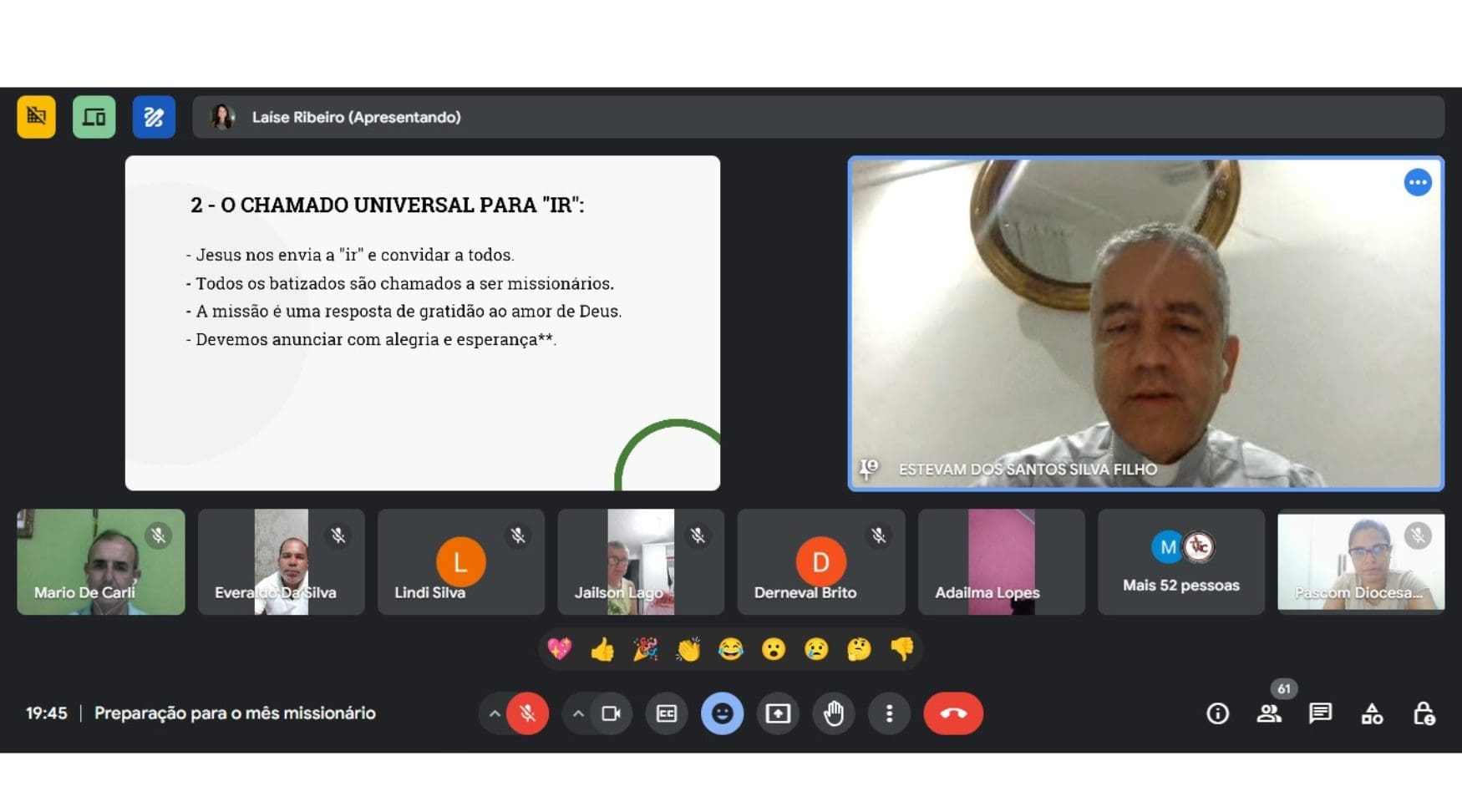Toggle the camera on or off
Viewport: 1462px width, 812px height.
point(611,713)
